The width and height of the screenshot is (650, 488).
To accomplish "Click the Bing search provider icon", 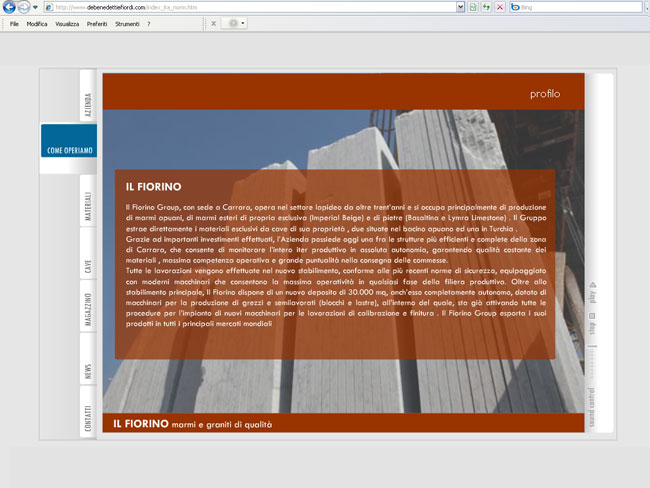I will tap(515, 7).
